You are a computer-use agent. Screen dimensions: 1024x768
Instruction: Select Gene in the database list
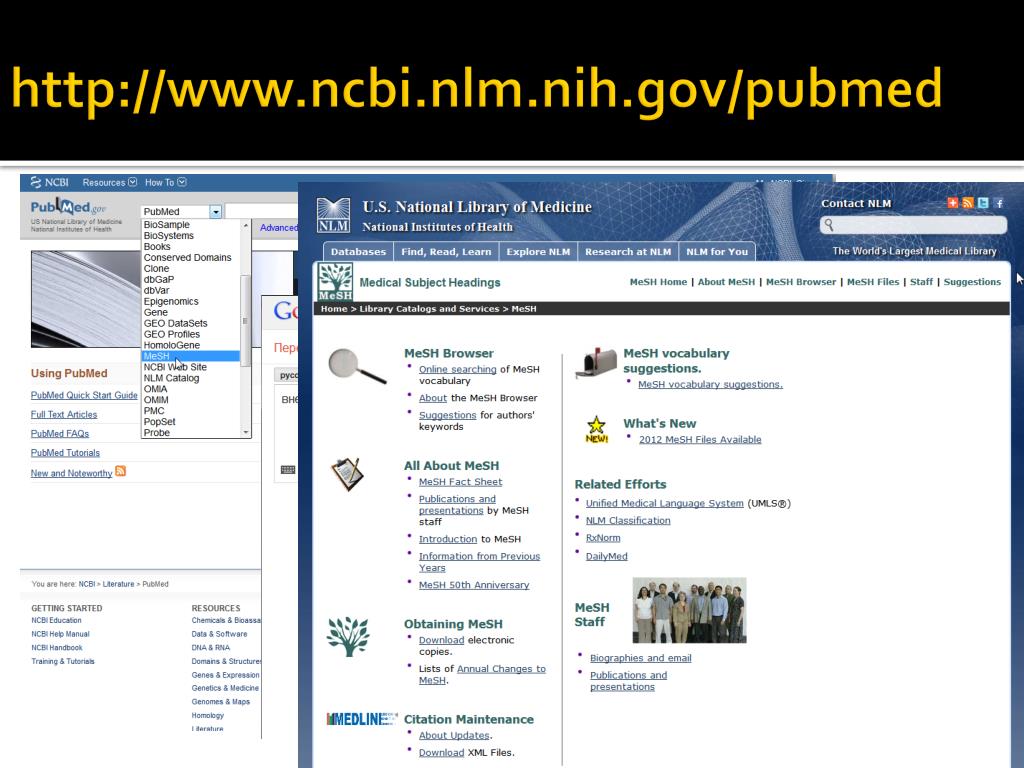[191, 312]
